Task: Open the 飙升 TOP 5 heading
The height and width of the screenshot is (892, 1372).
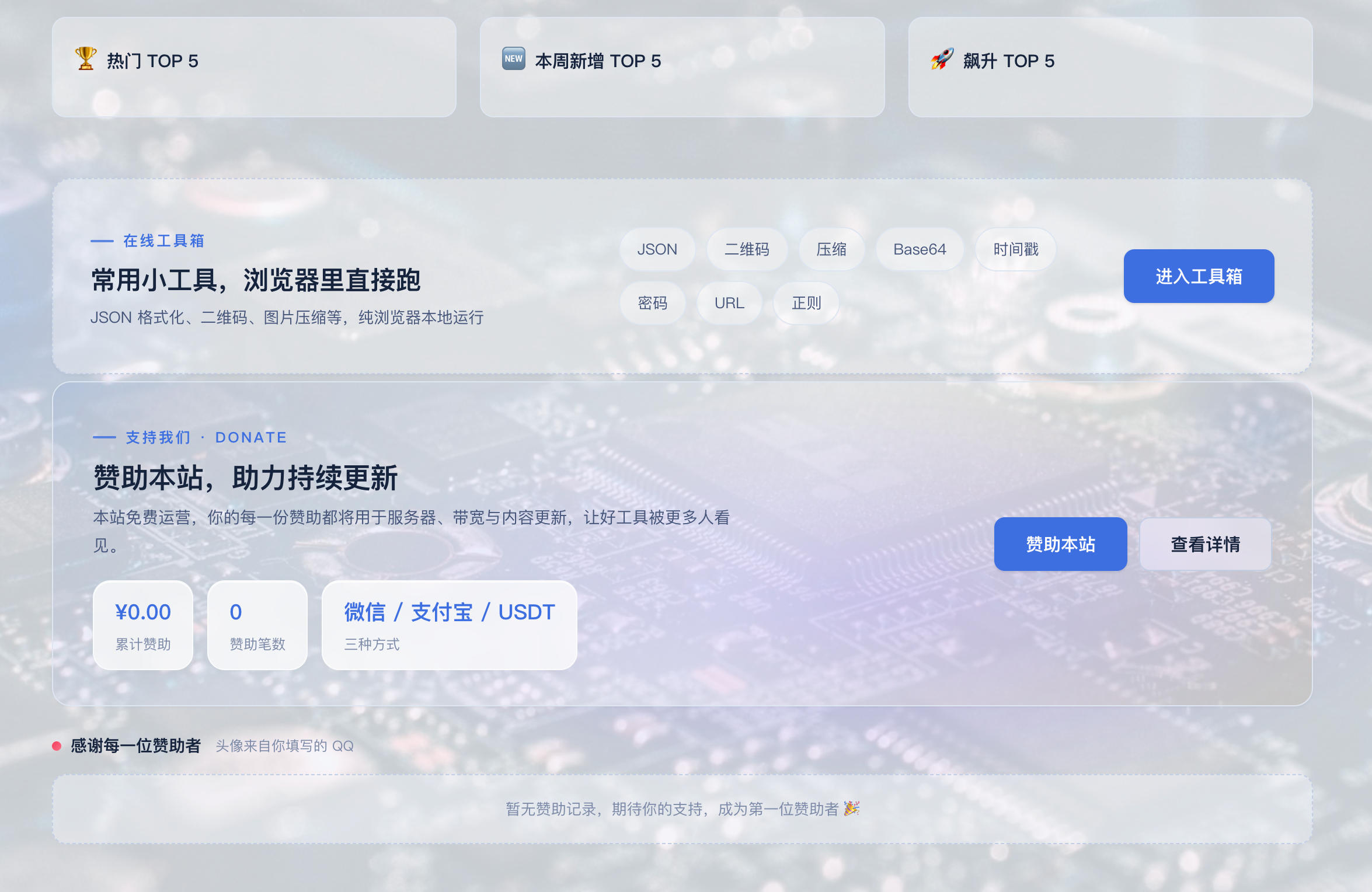Action: tap(1009, 61)
